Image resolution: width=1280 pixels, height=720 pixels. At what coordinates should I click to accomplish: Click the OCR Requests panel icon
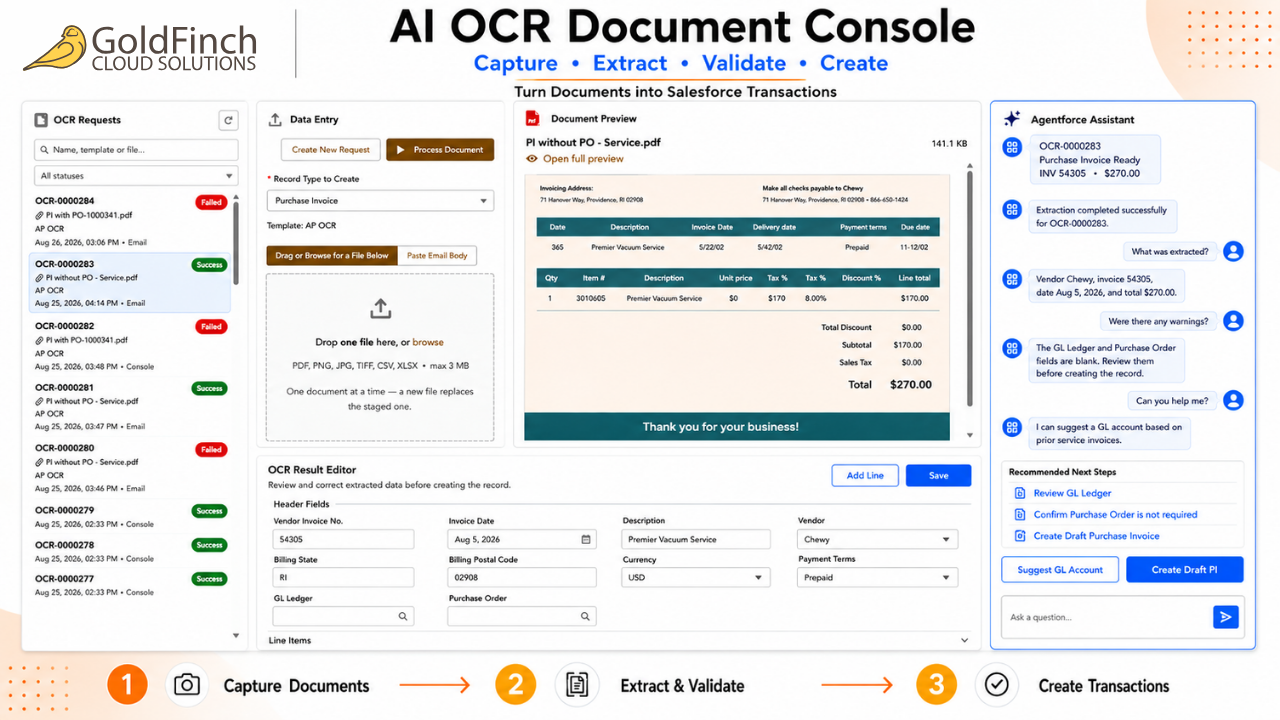pos(41,120)
